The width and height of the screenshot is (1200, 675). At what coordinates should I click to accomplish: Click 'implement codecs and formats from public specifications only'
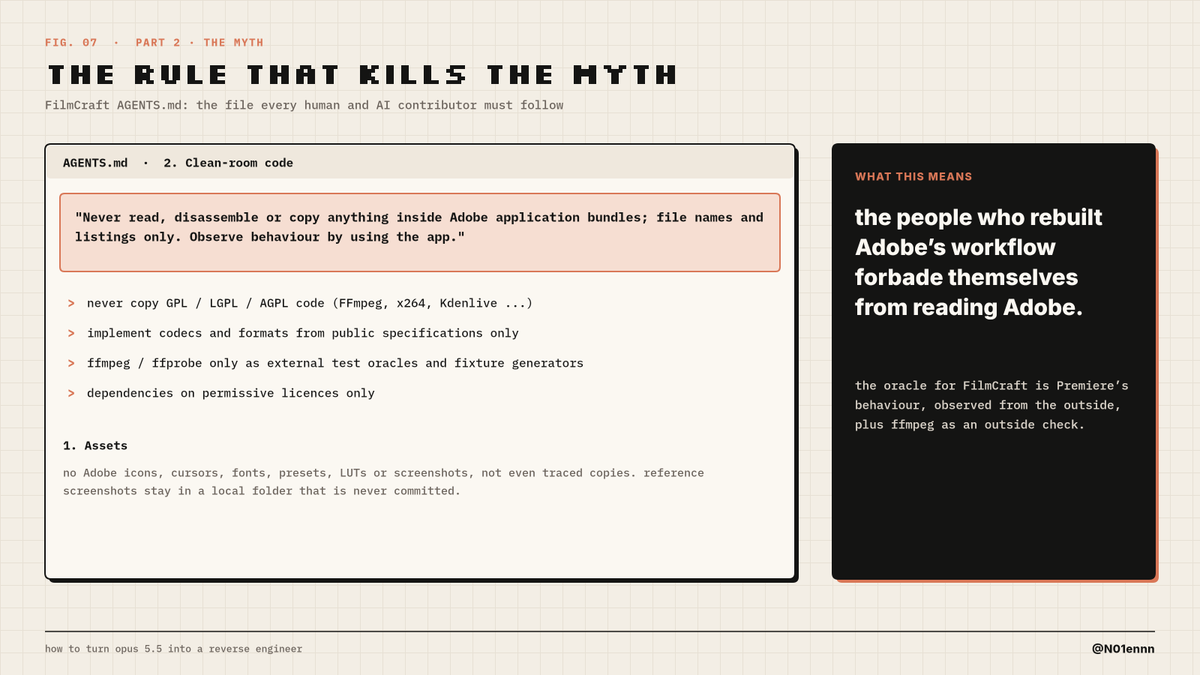303,333
